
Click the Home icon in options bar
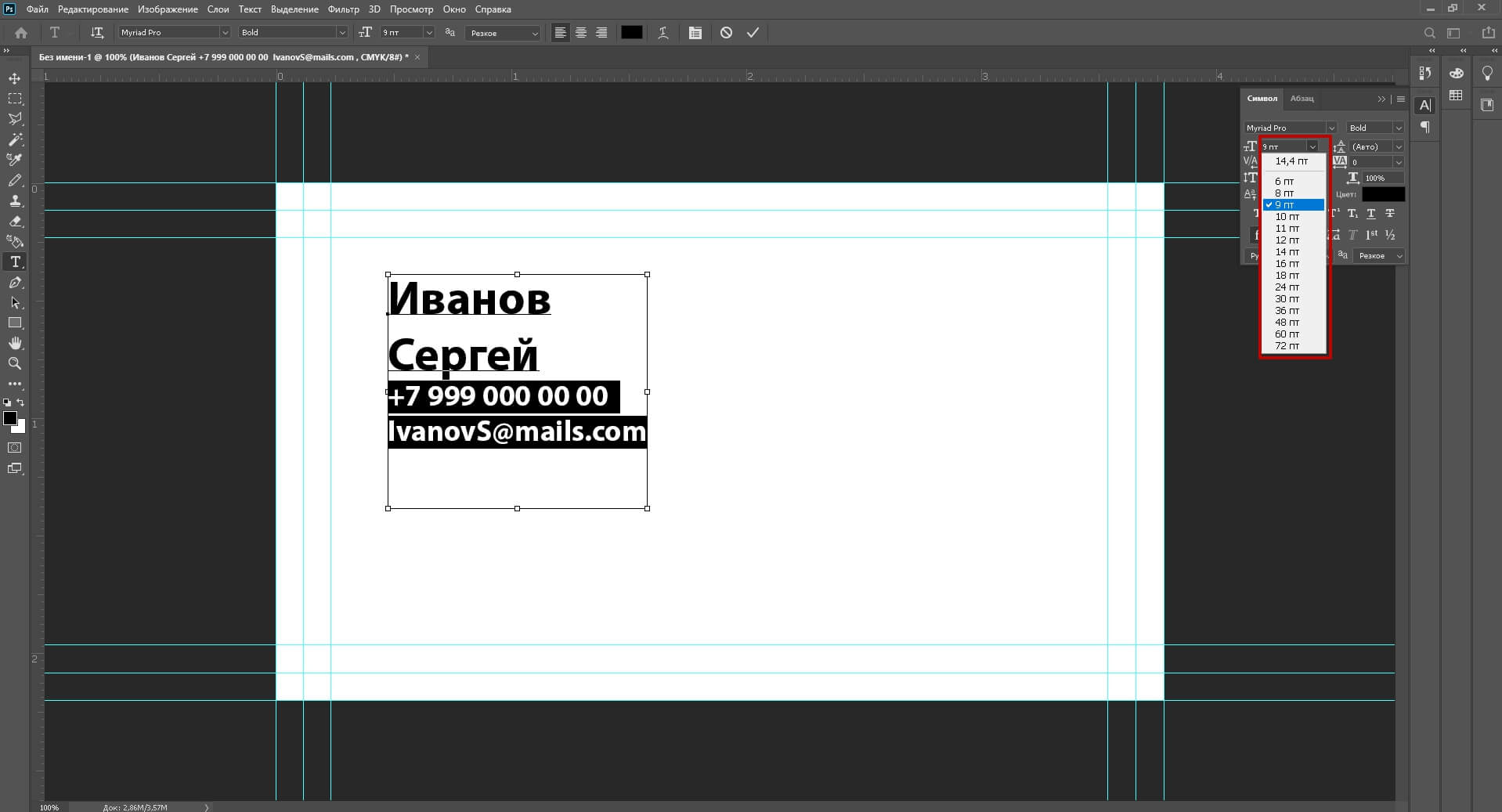click(x=21, y=33)
